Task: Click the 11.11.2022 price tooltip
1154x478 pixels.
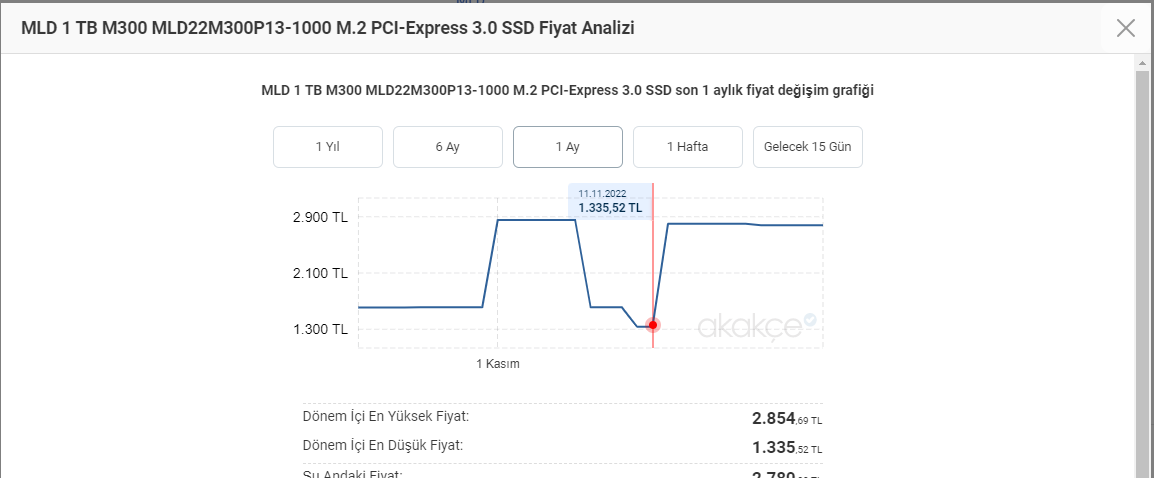Action: [610, 201]
